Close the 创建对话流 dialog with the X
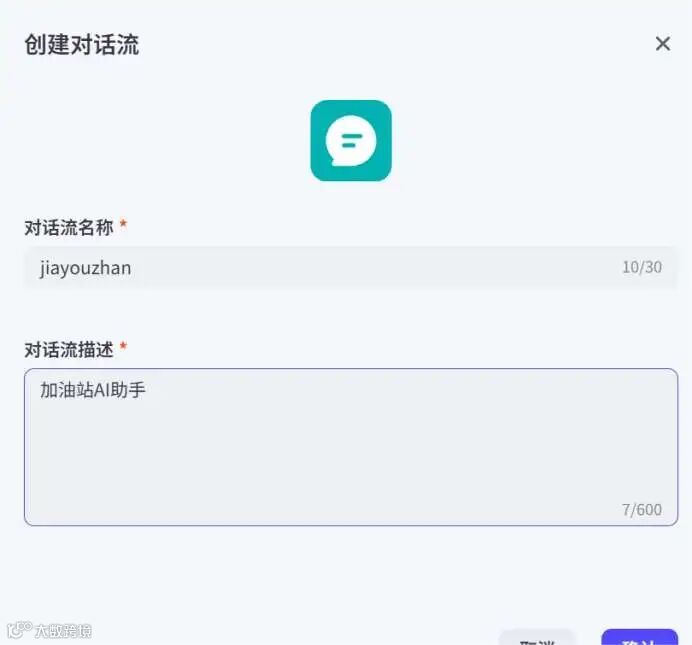Viewport: 692px width, 645px height. point(662,44)
